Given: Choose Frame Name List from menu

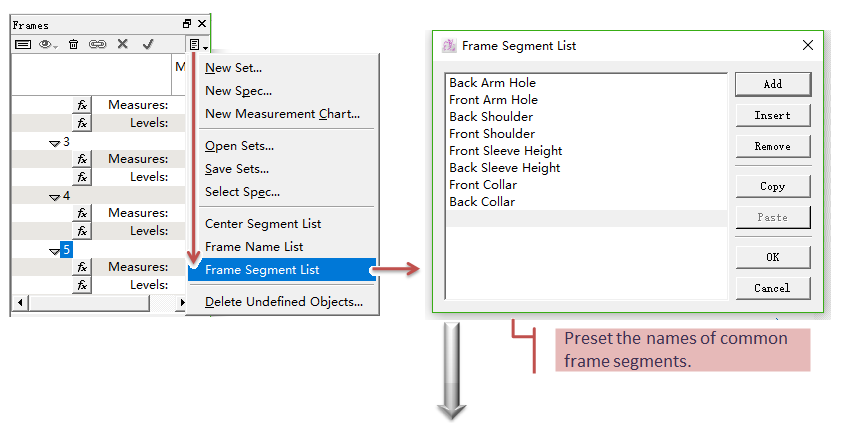Looking at the screenshot, I should [254, 247].
